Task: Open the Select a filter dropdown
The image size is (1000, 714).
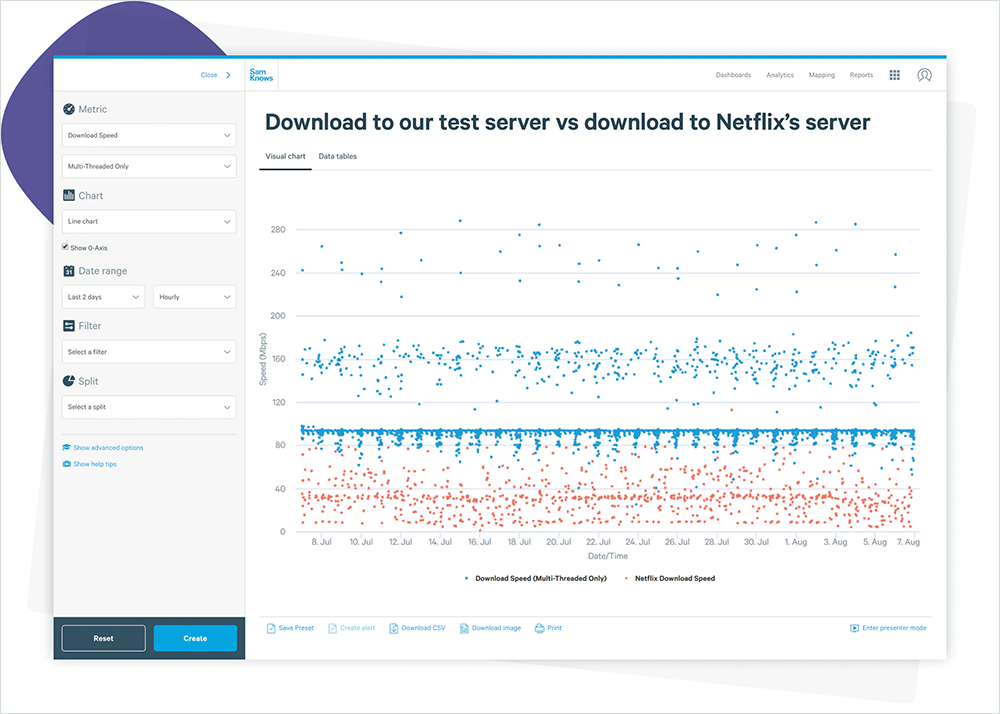Action: point(148,352)
